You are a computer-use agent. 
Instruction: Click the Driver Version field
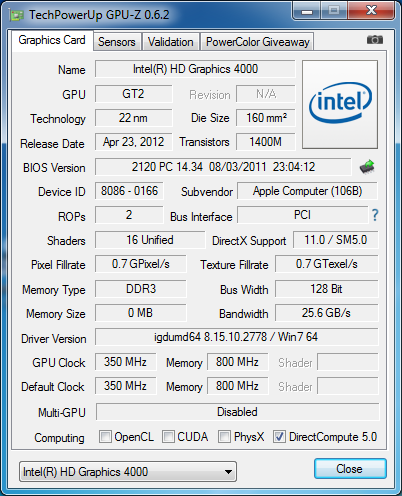click(237, 337)
